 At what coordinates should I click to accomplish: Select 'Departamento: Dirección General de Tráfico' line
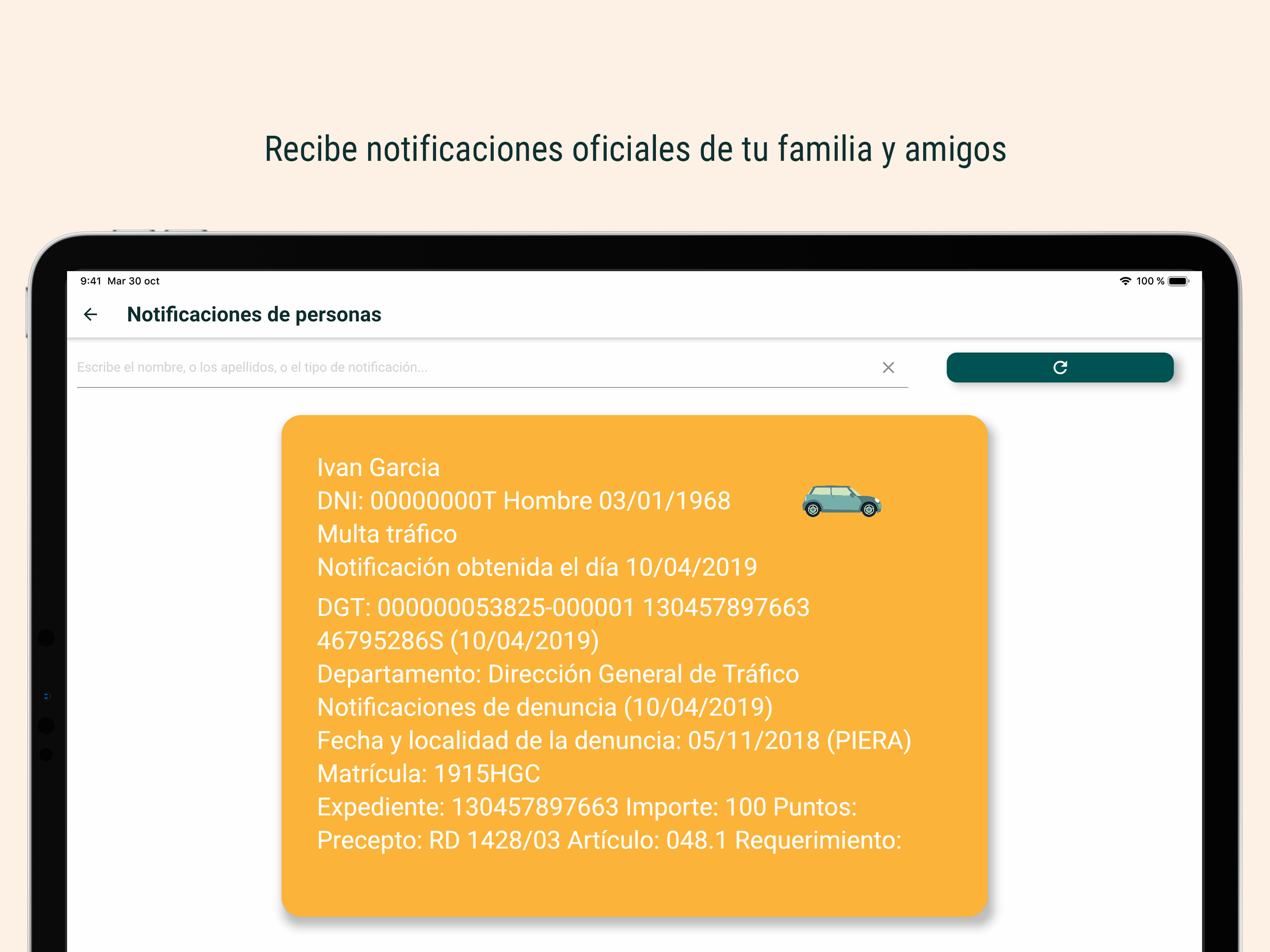(558, 674)
